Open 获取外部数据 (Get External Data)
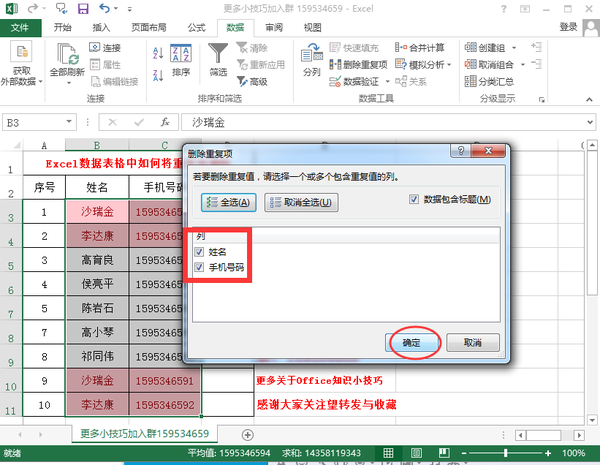This screenshot has height=465, width=600. [x=21, y=64]
